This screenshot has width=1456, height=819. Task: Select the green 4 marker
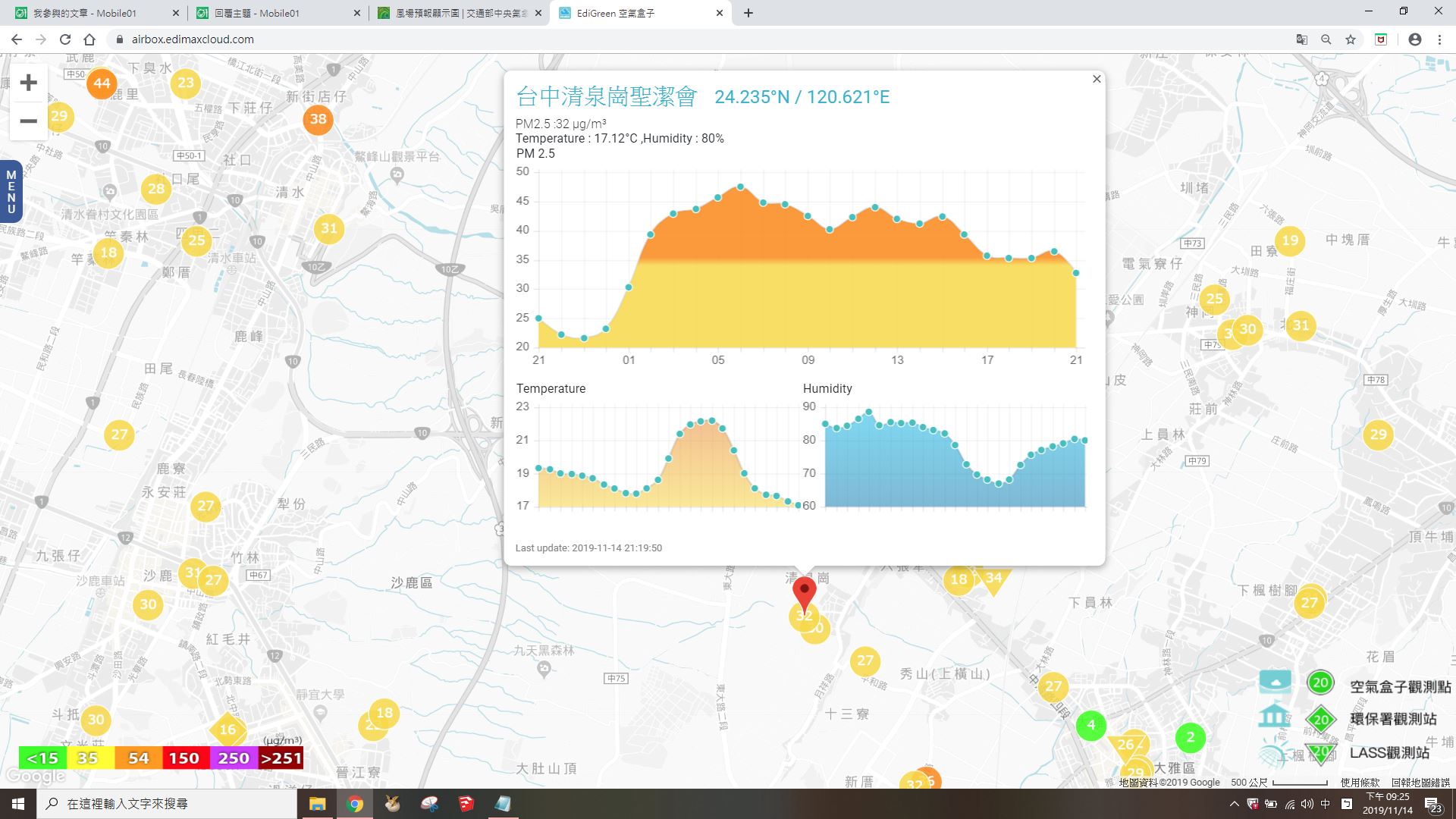(x=1090, y=725)
